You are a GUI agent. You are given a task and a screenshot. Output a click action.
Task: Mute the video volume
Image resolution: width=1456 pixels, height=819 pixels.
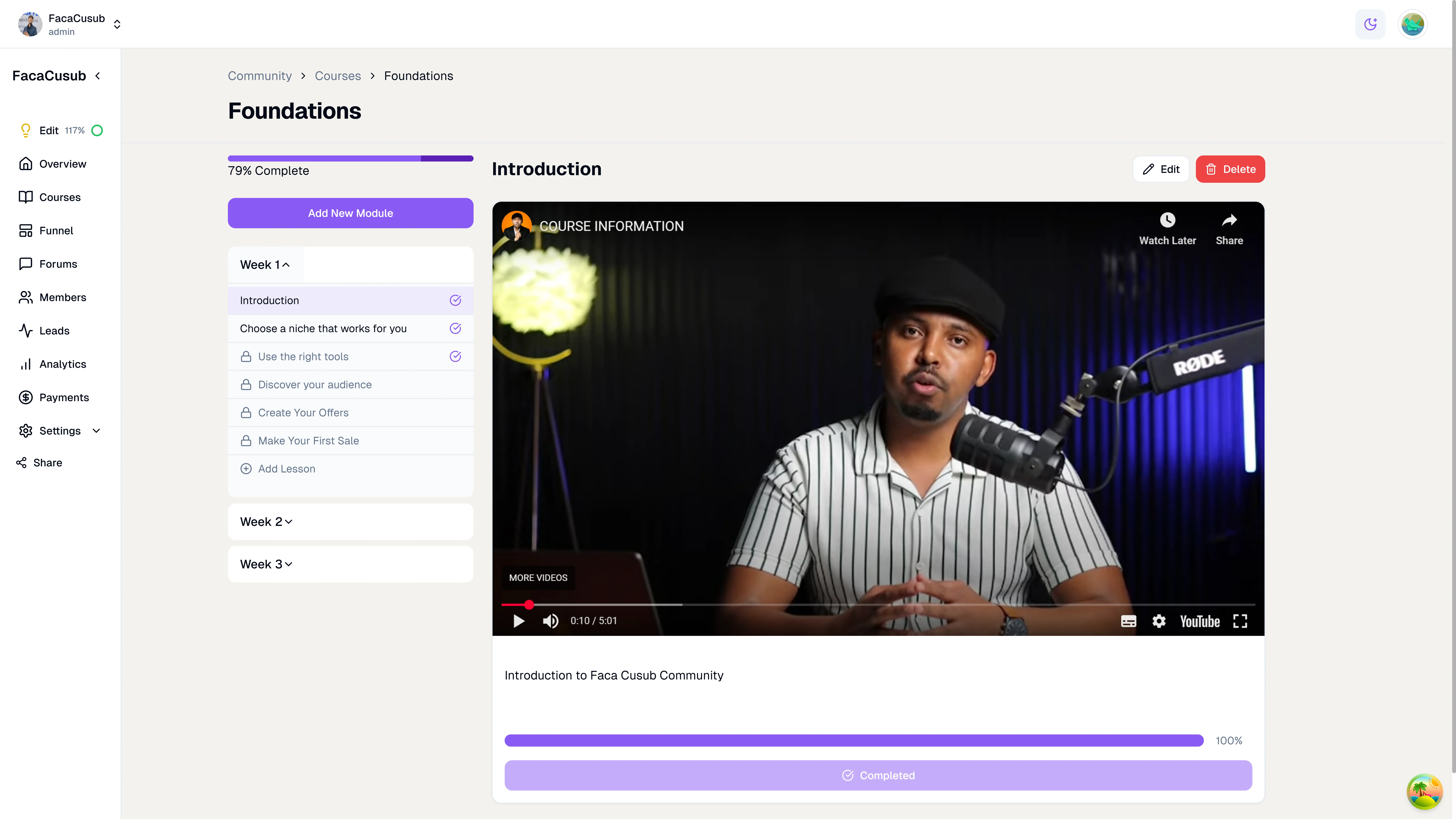tap(551, 621)
